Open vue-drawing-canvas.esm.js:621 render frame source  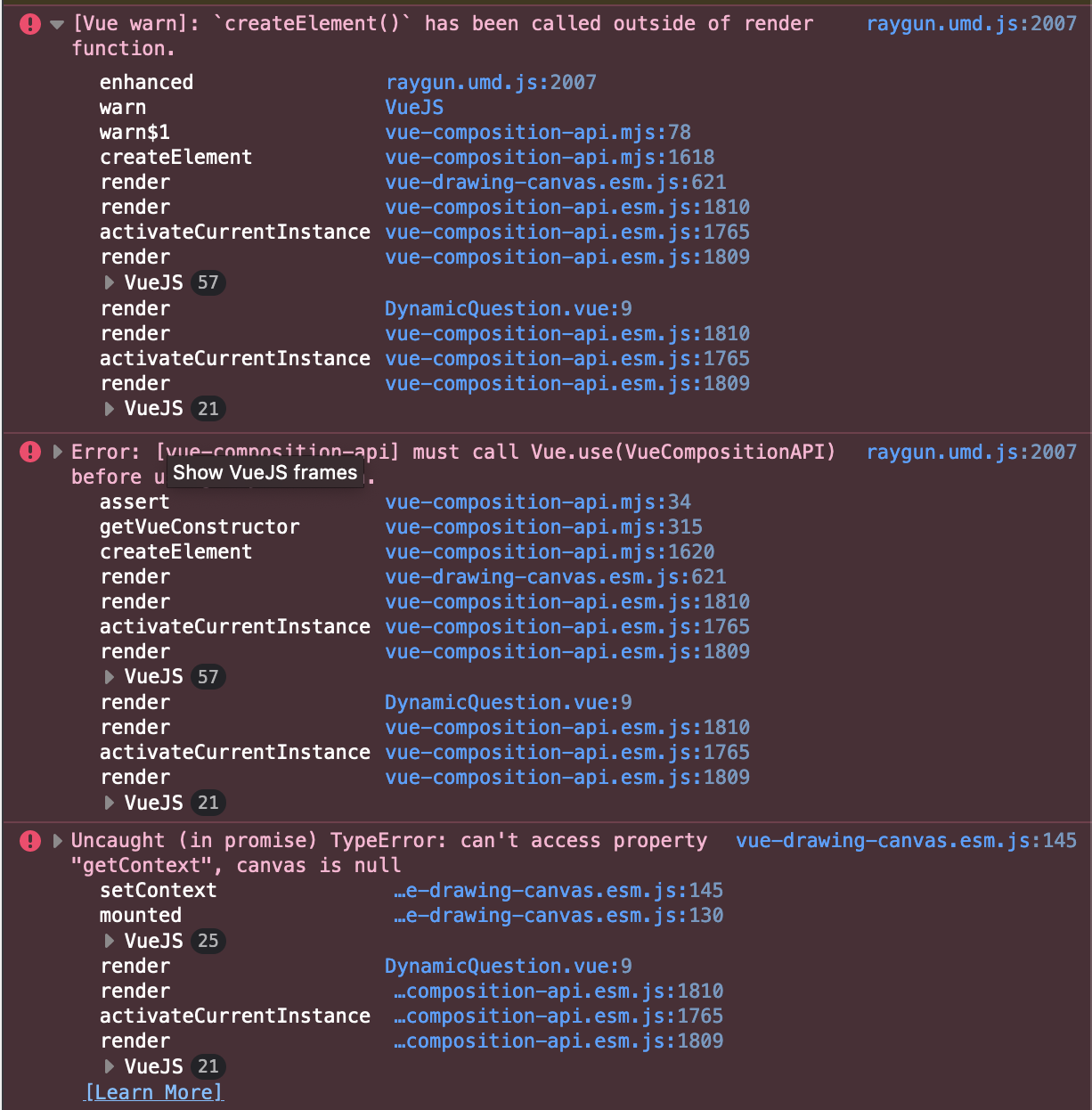(555, 182)
